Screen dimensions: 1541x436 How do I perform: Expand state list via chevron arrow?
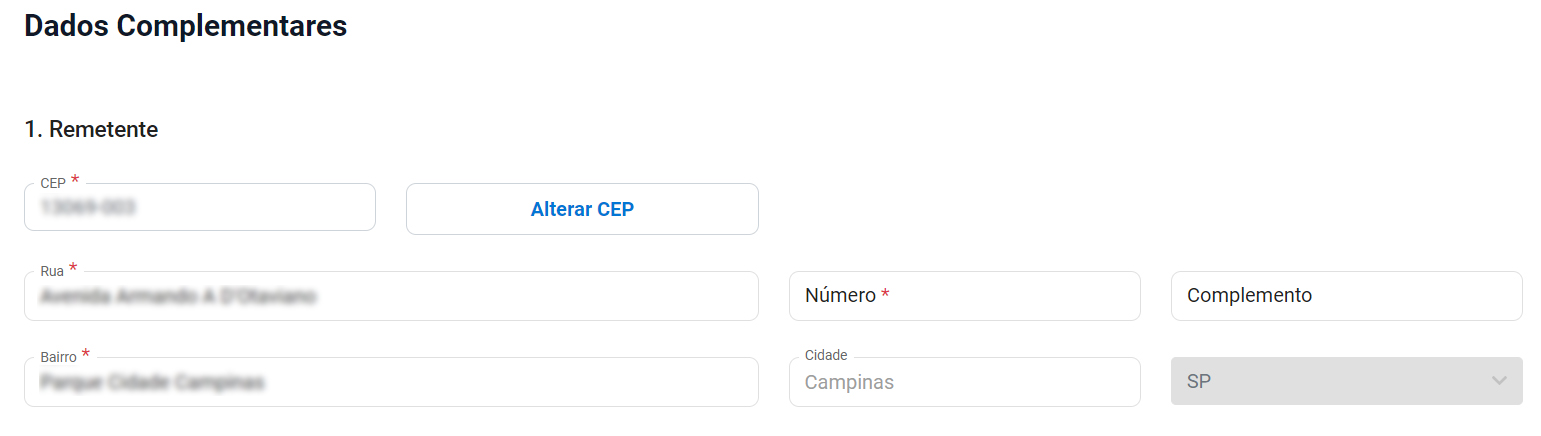click(1498, 381)
